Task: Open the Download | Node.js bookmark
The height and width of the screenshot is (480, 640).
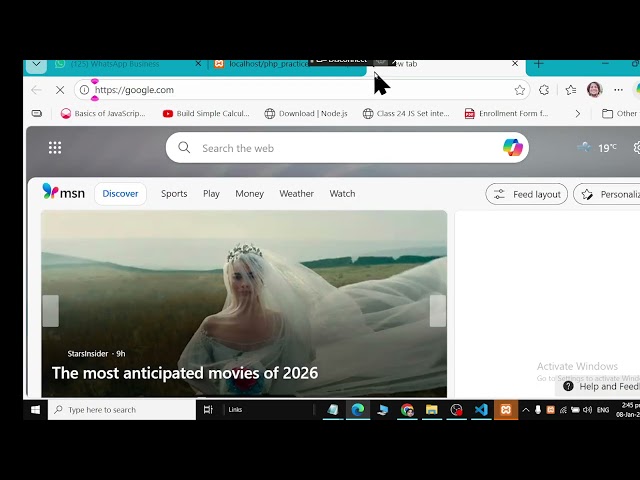Action: click(306, 114)
